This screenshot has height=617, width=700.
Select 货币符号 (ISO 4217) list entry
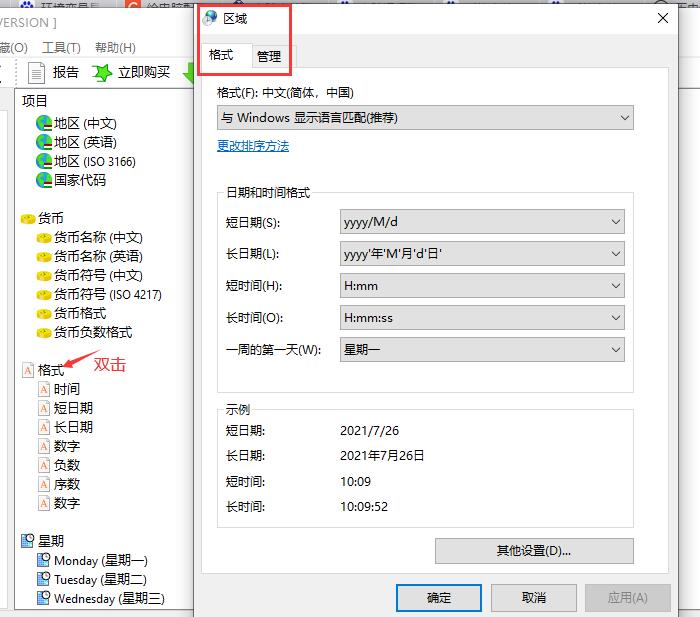[108, 294]
